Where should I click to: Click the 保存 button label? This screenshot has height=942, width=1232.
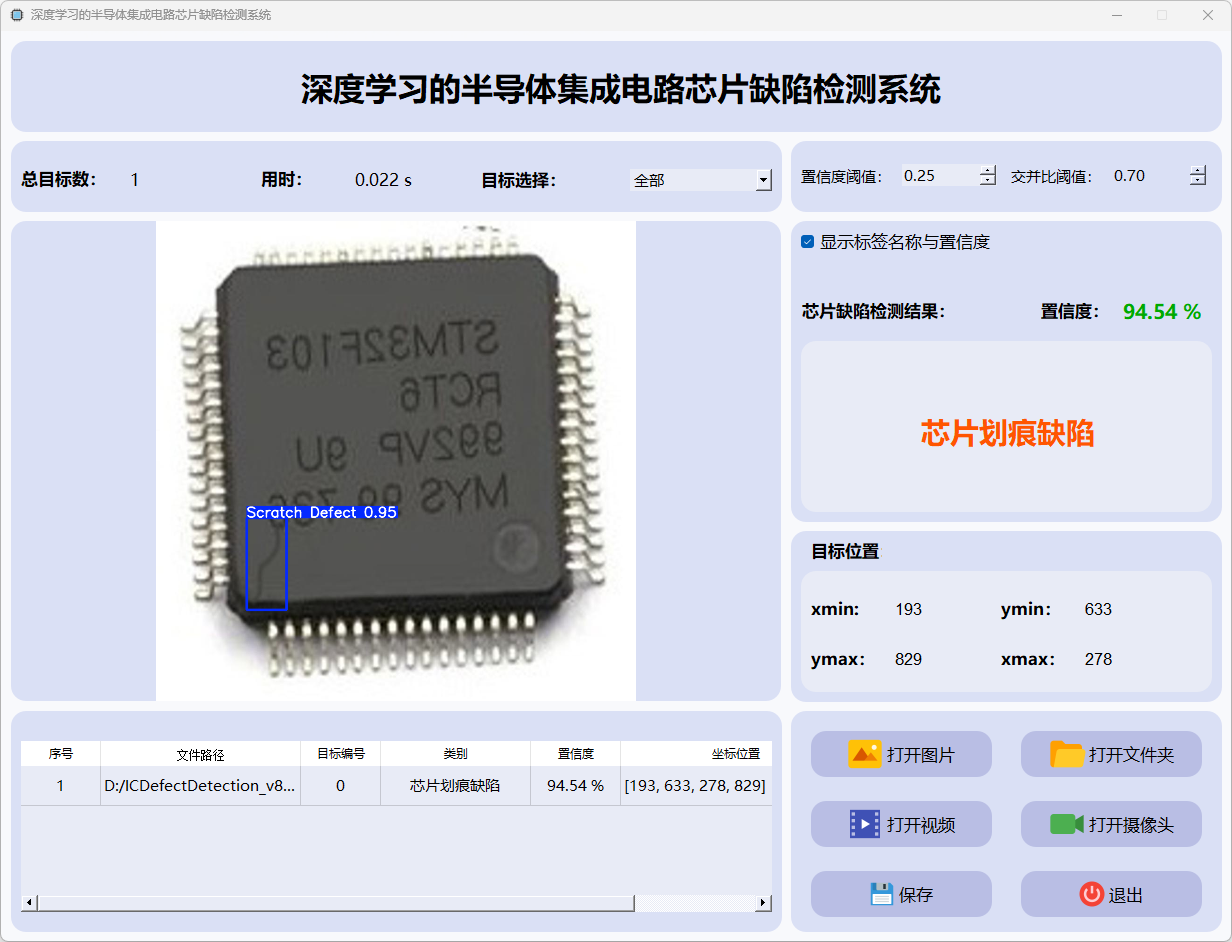916,895
